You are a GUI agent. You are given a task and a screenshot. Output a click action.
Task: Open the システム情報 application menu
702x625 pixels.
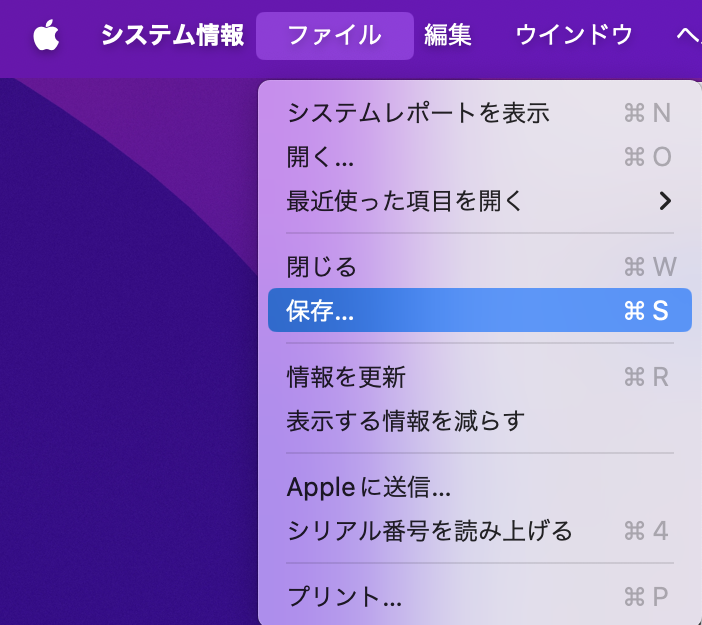coord(172,35)
